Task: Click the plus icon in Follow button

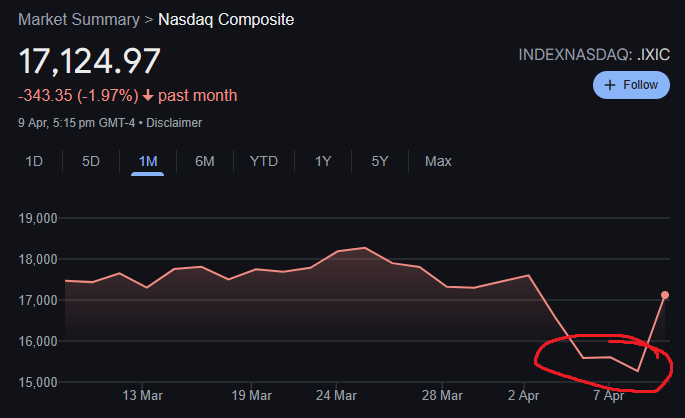Action: click(x=610, y=85)
